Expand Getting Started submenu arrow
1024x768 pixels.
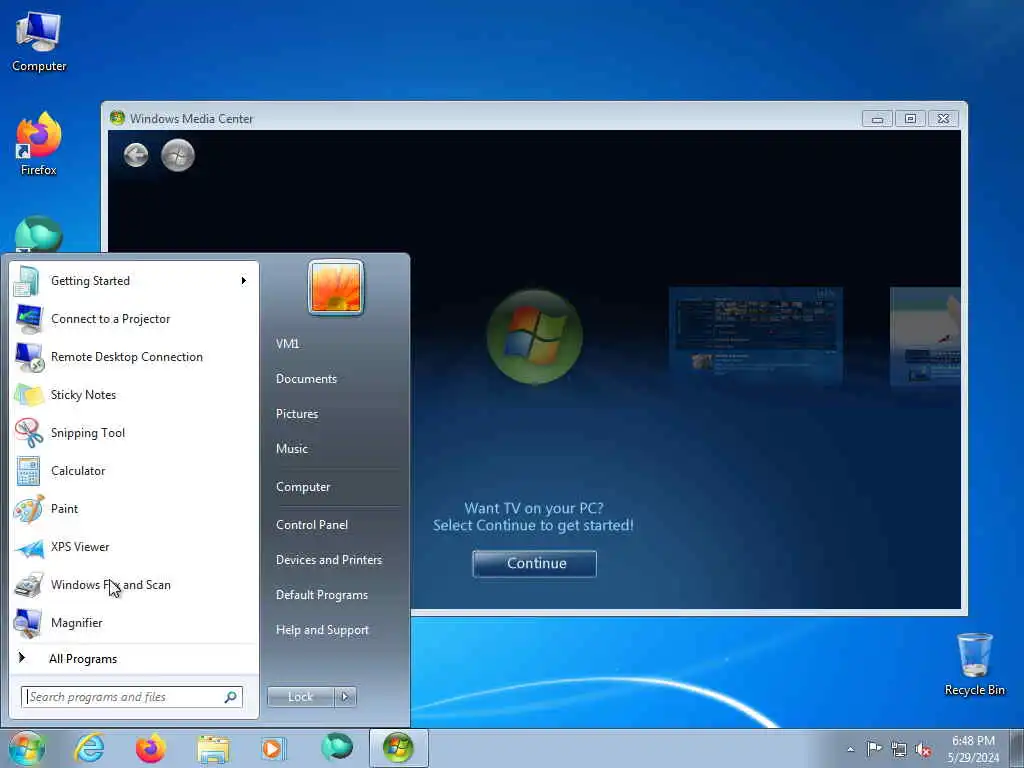point(244,281)
